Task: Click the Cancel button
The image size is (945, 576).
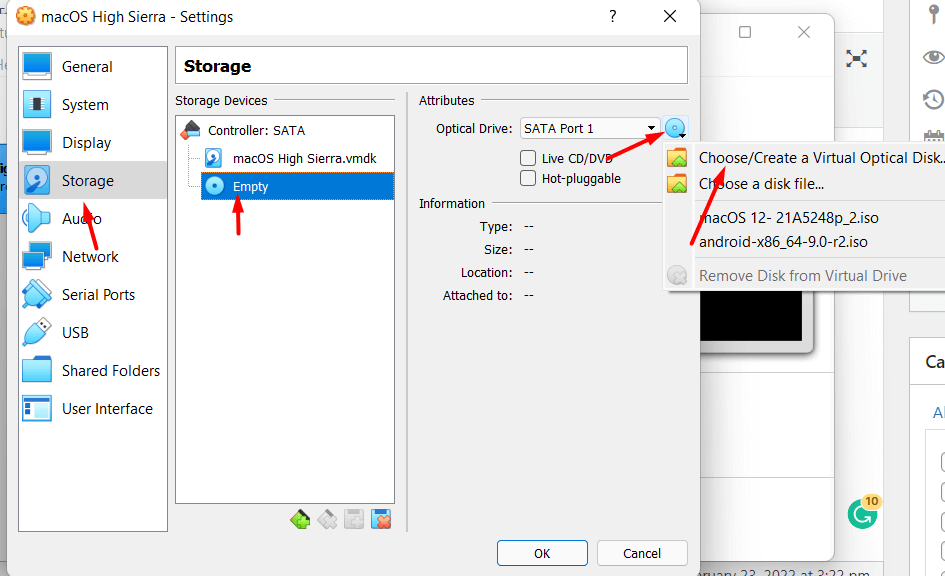Action: click(x=642, y=553)
